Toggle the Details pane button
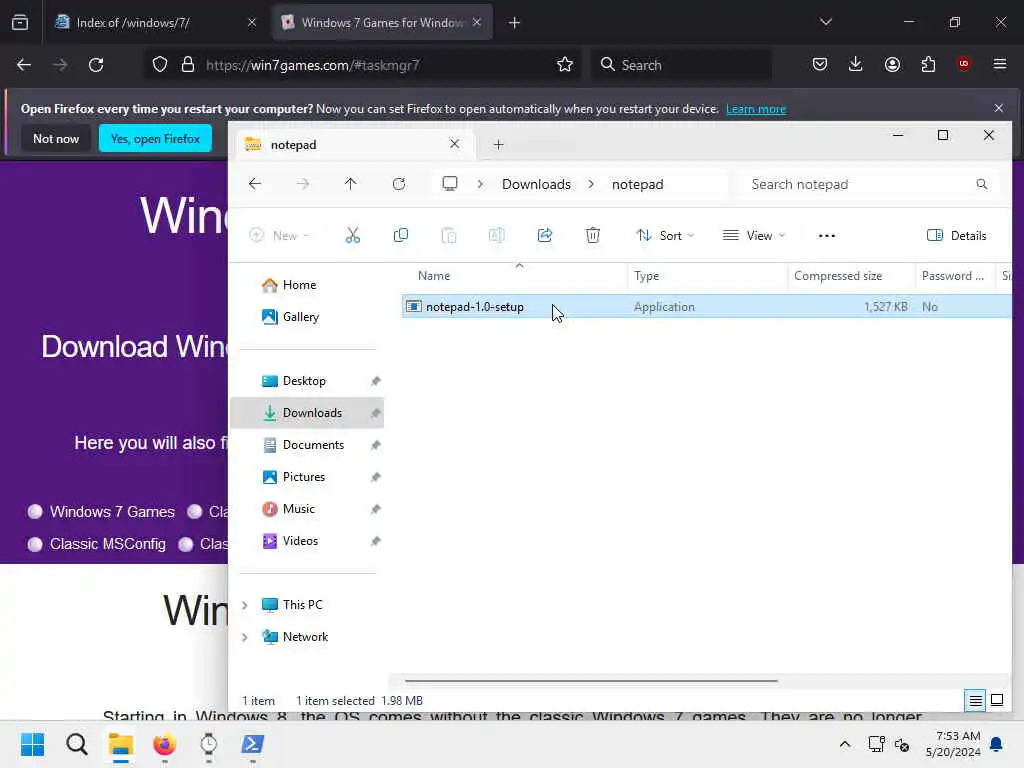Screen dimensions: 1024x768 click(x=957, y=236)
